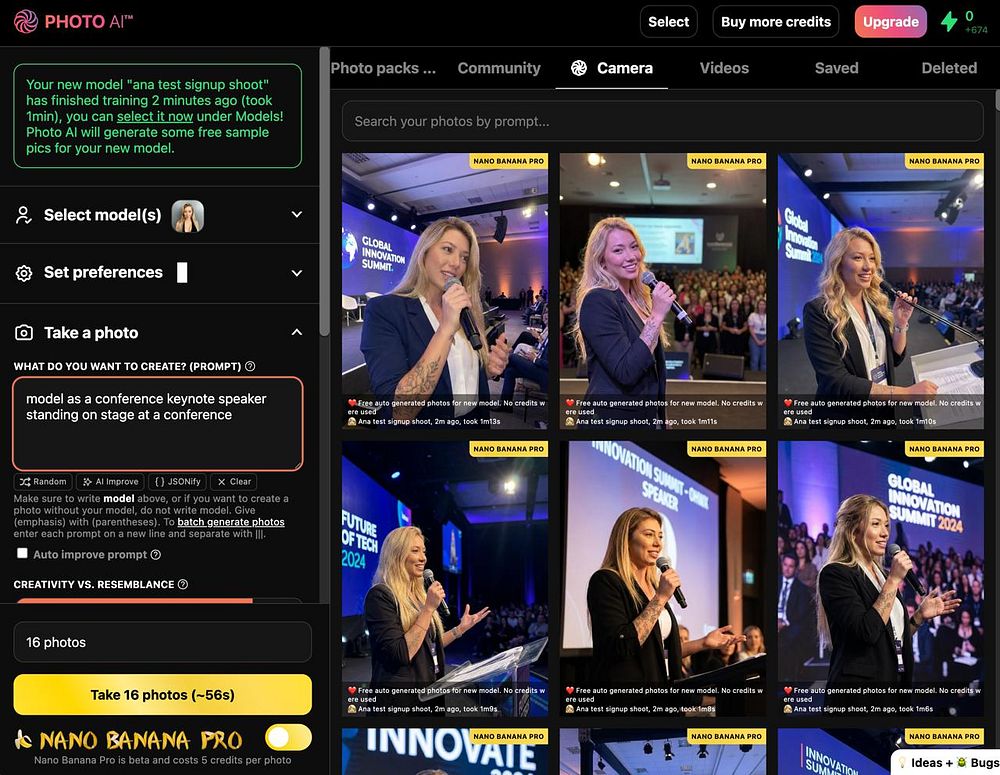Screen dimensions: 1000x775
Task: Click the JSONify button
Action: 177,482
